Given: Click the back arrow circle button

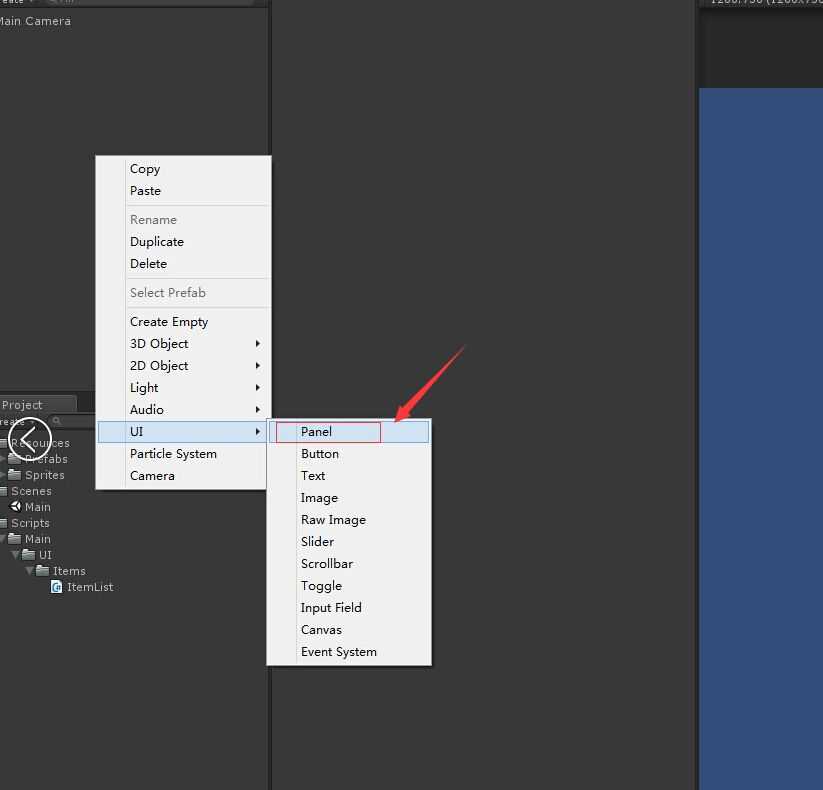Looking at the screenshot, I should coord(30,439).
